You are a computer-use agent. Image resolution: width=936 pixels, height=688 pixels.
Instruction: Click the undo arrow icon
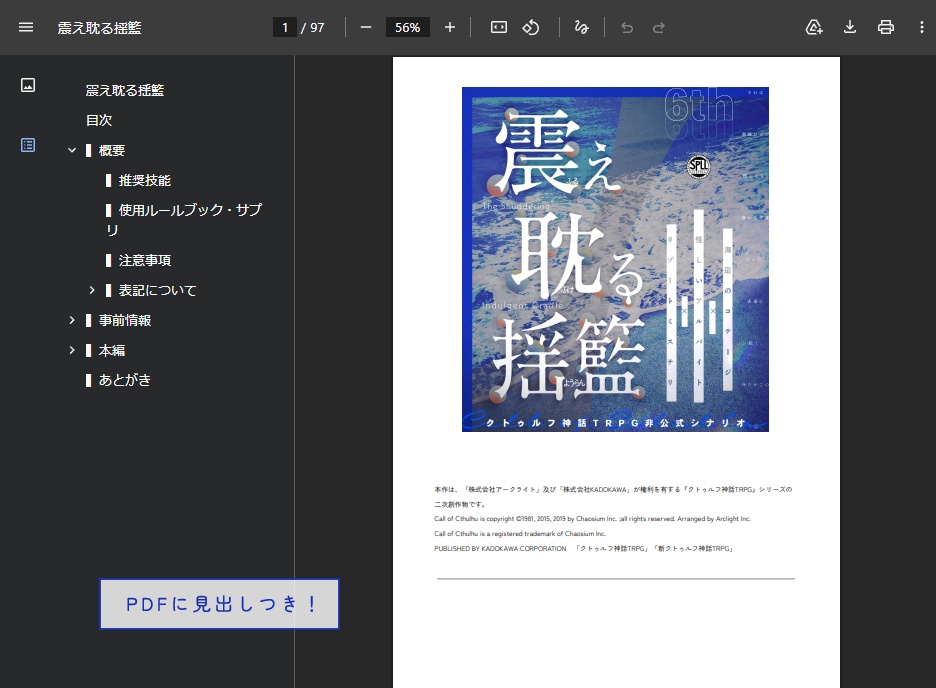point(627,27)
